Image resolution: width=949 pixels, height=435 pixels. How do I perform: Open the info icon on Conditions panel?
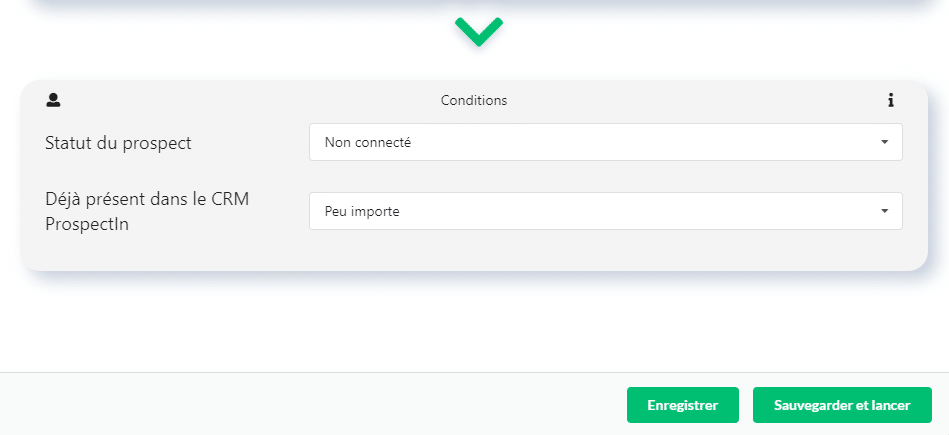point(890,100)
